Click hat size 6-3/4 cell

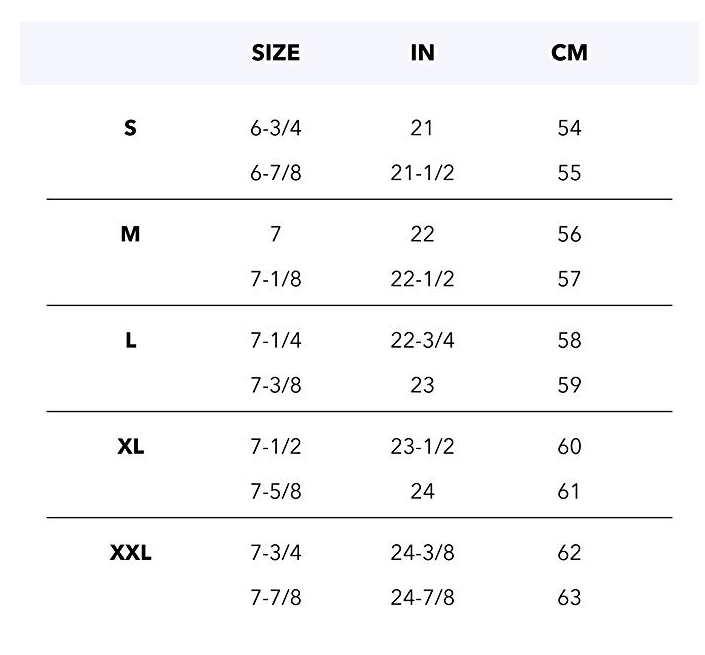[x=275, y=128]
